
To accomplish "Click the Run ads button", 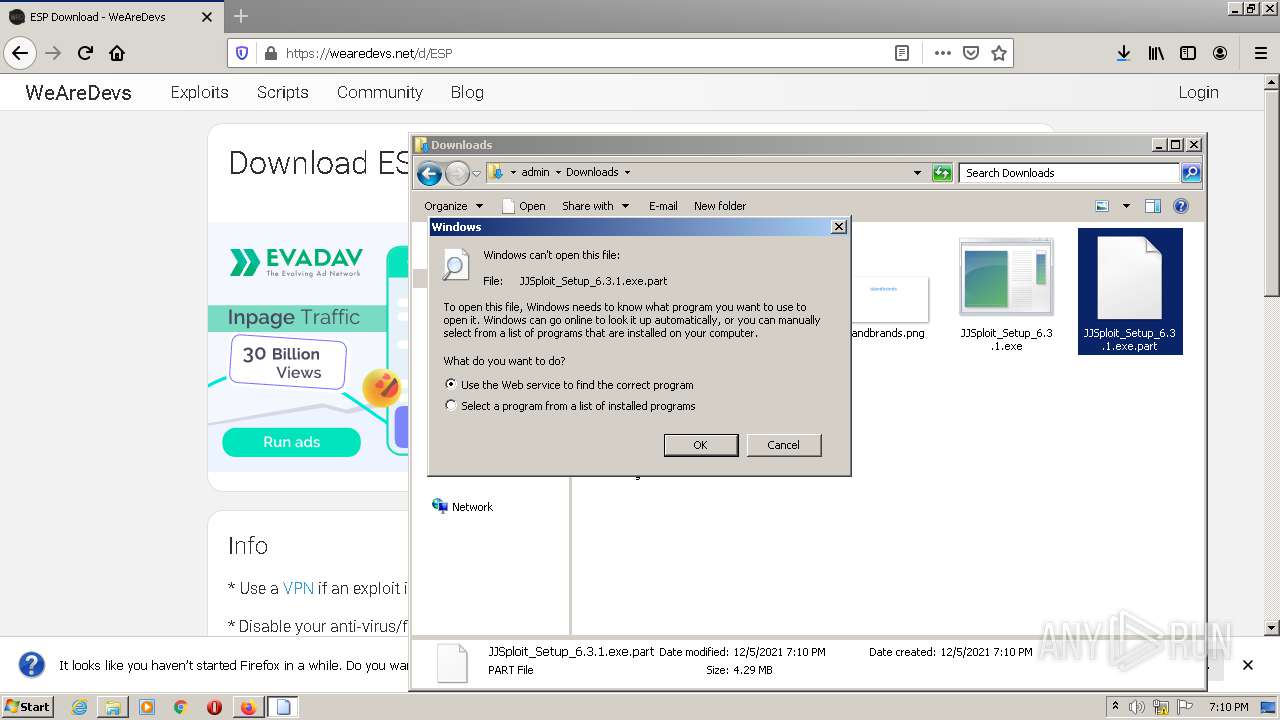I will 291,442.
